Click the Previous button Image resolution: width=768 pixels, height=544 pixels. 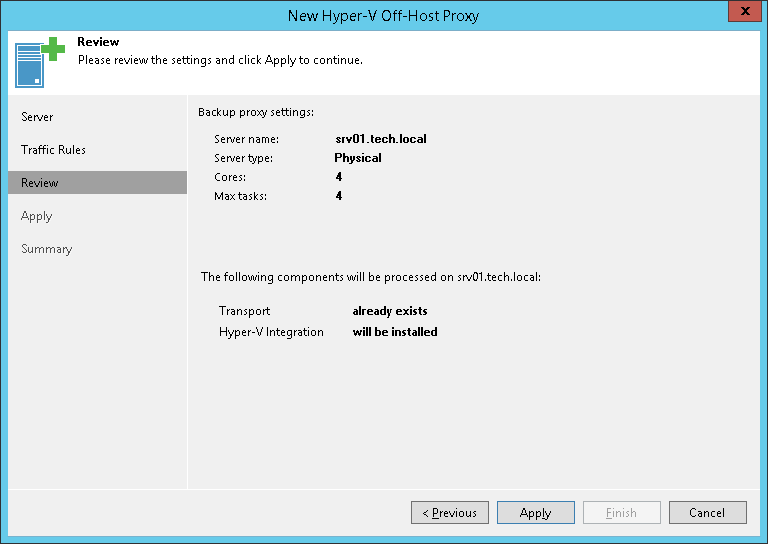450,513
